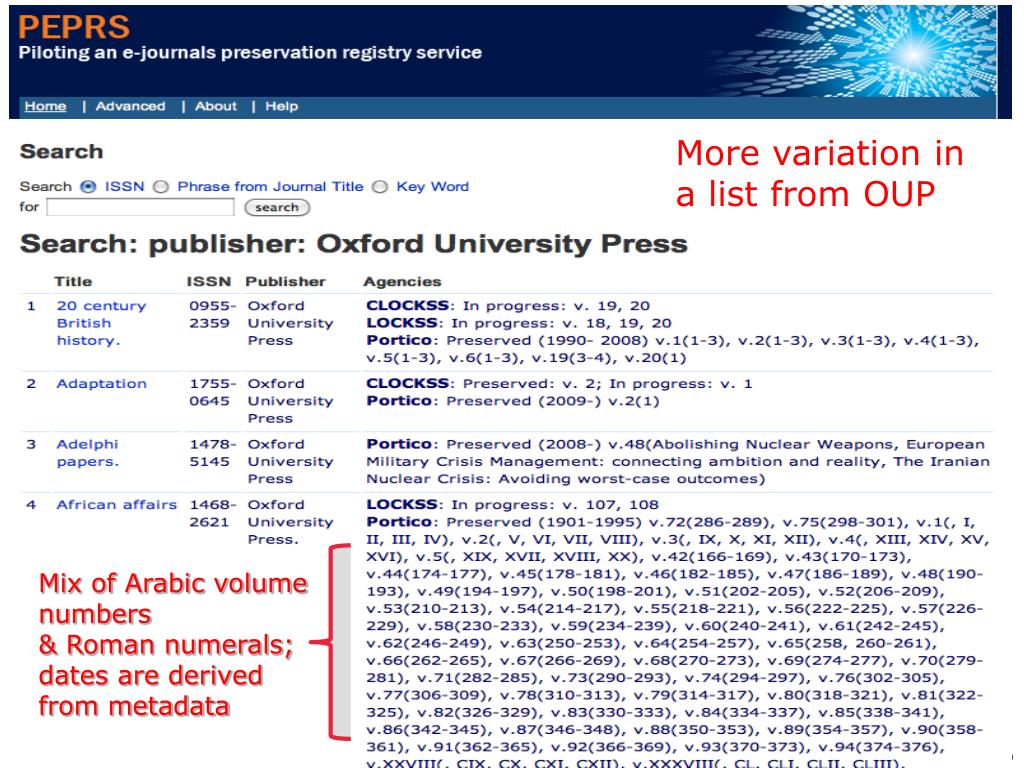Click ISSN 1755-0645 cell
This screenshot has height=768, width=1024.
(x=212, y=392)
